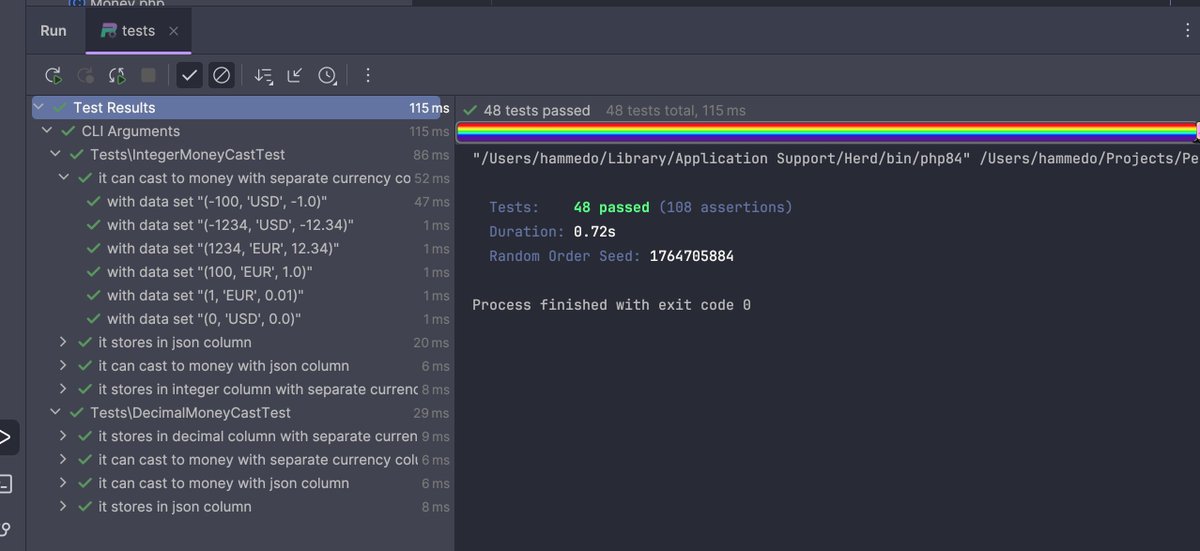The width and height of the screenshot is (1200, 551).
Task: Collapse the CLI Arguments node
Action: pyautogui.click(x=47, y=131)
